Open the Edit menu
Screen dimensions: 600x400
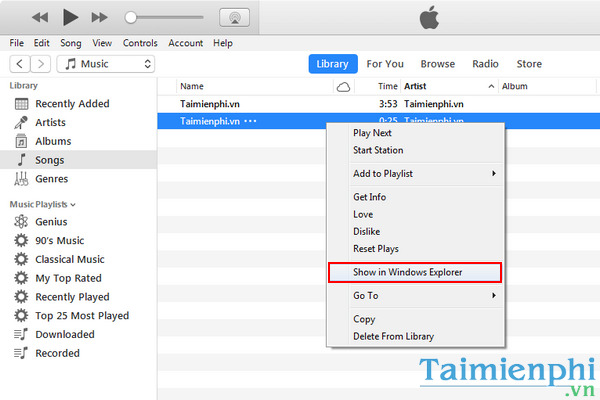[x=41, y=43]
